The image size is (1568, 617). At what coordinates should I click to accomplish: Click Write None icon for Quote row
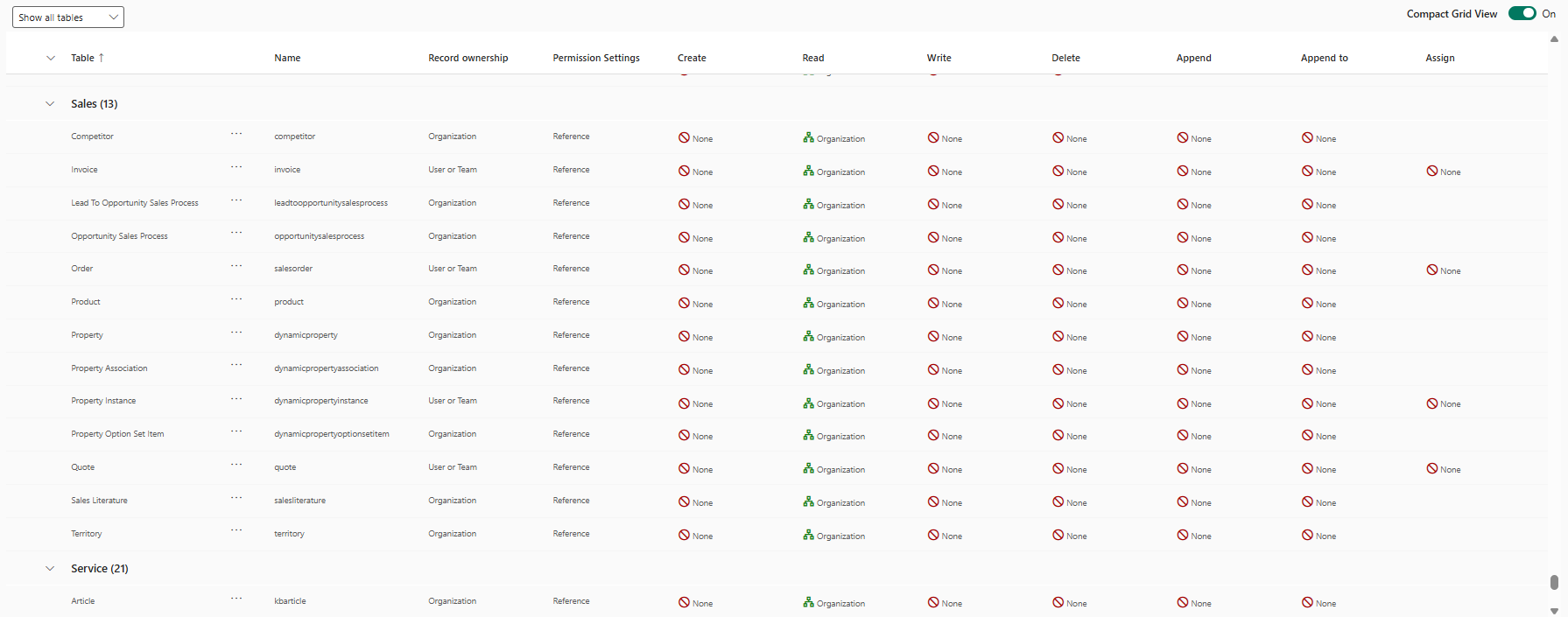933,468
